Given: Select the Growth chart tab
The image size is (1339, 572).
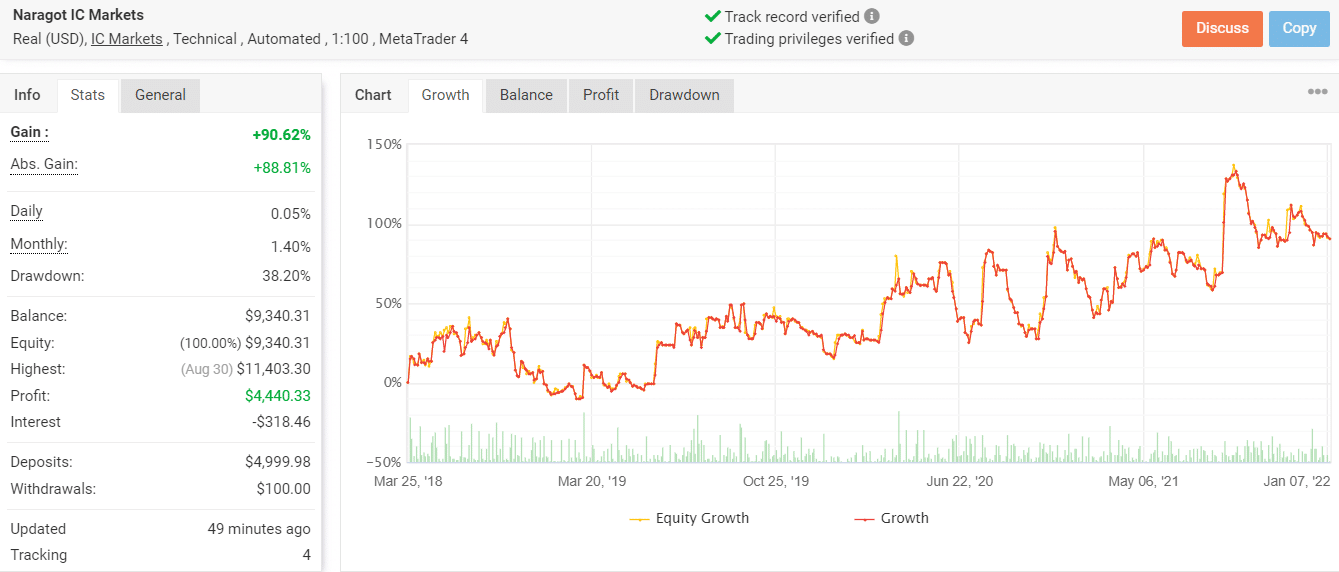Looking at the screenshot, I should coord(445,95).
